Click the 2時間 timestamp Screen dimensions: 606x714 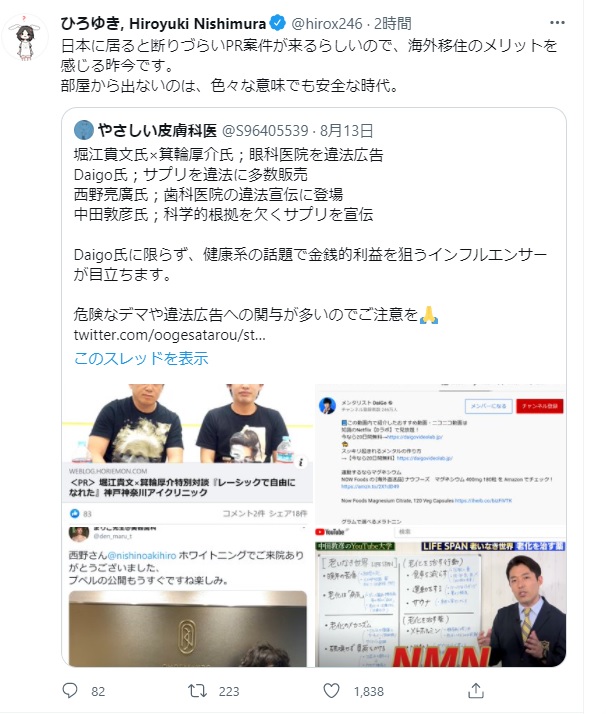(392, 23)
